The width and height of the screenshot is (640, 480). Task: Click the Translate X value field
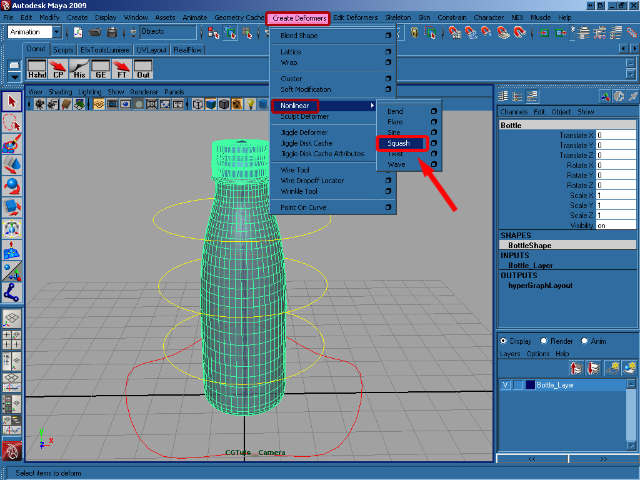pos(614,134)
